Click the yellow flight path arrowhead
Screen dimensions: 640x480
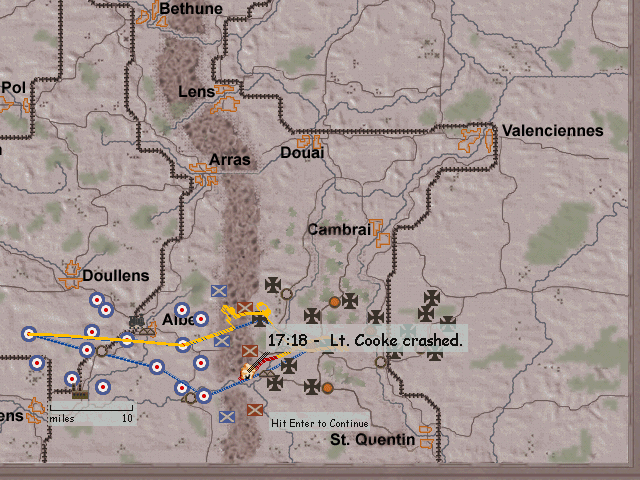point(266,310)
